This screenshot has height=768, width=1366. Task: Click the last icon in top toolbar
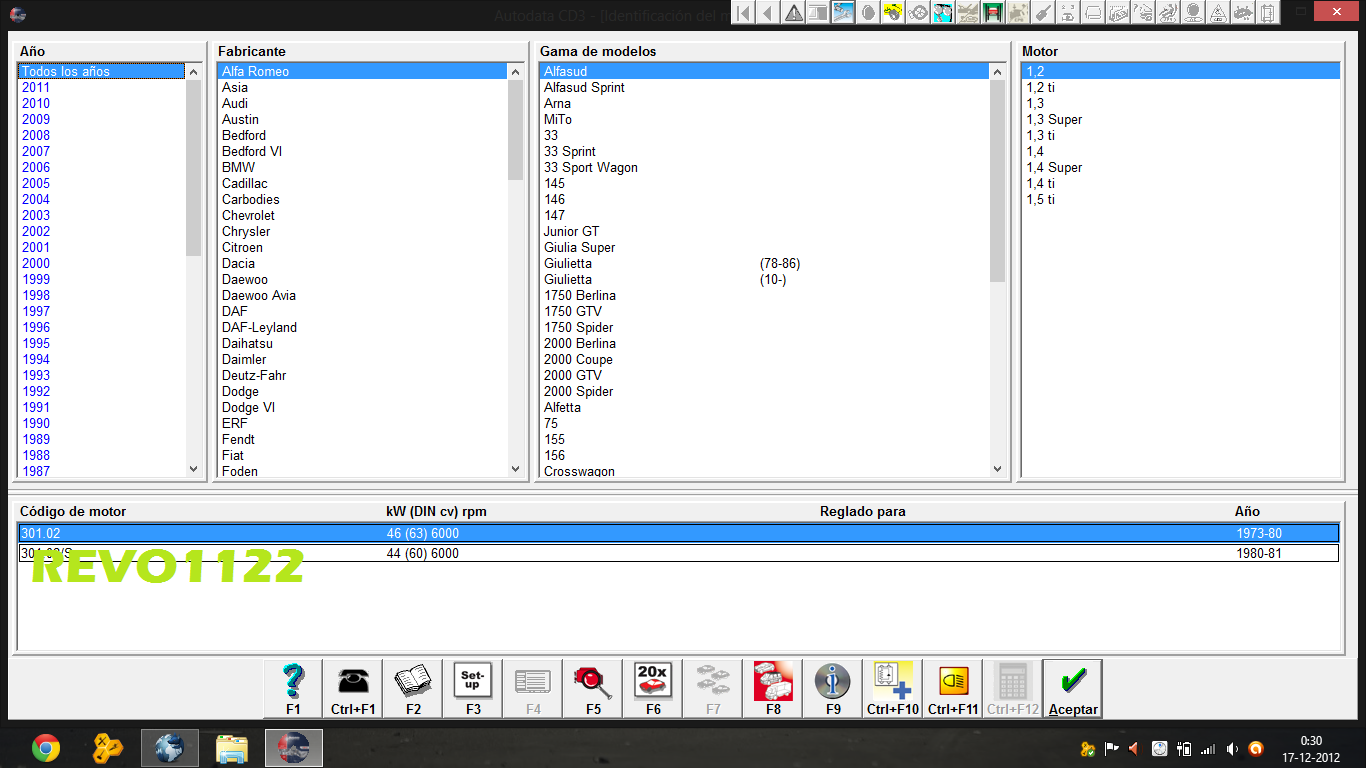[x=1269, y=13]
